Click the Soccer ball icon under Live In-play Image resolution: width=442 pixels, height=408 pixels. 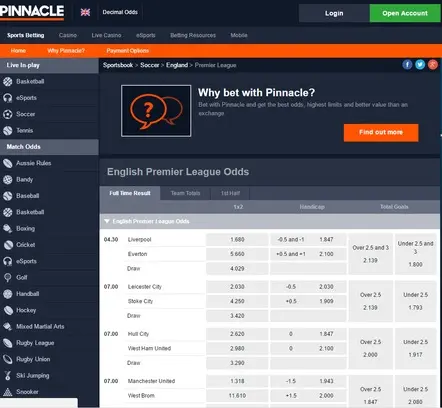8,114
